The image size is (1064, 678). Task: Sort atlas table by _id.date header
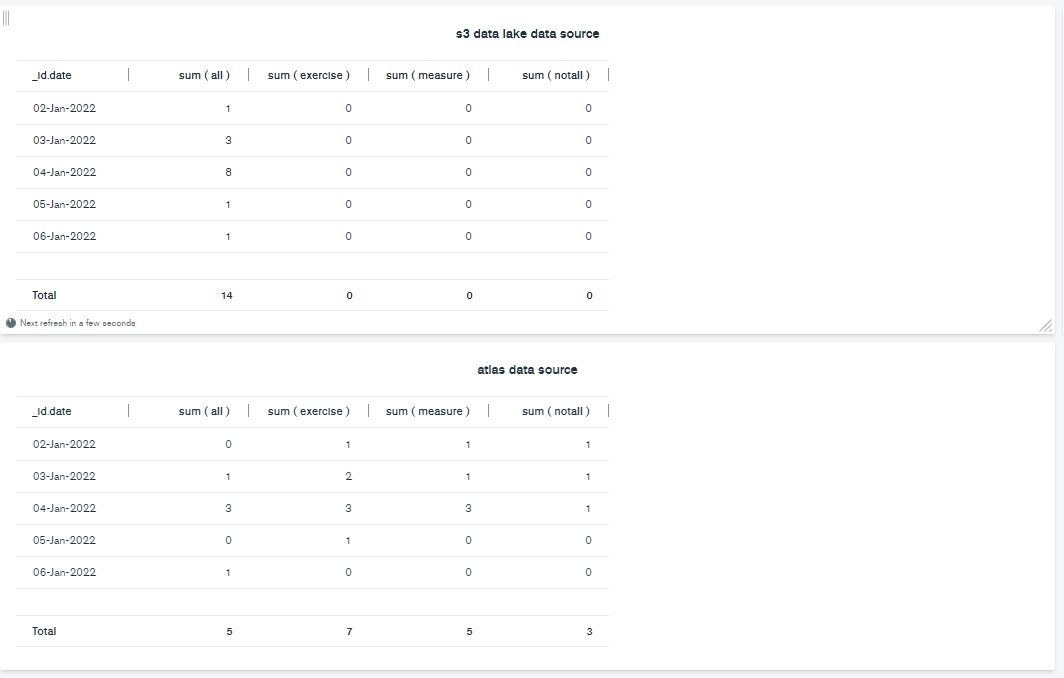[52, 411]
